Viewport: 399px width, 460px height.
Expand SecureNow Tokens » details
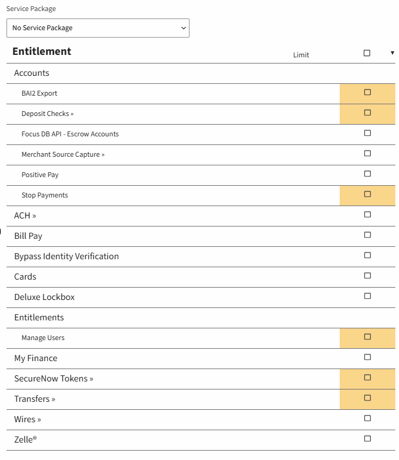click(x=54, y=379)
